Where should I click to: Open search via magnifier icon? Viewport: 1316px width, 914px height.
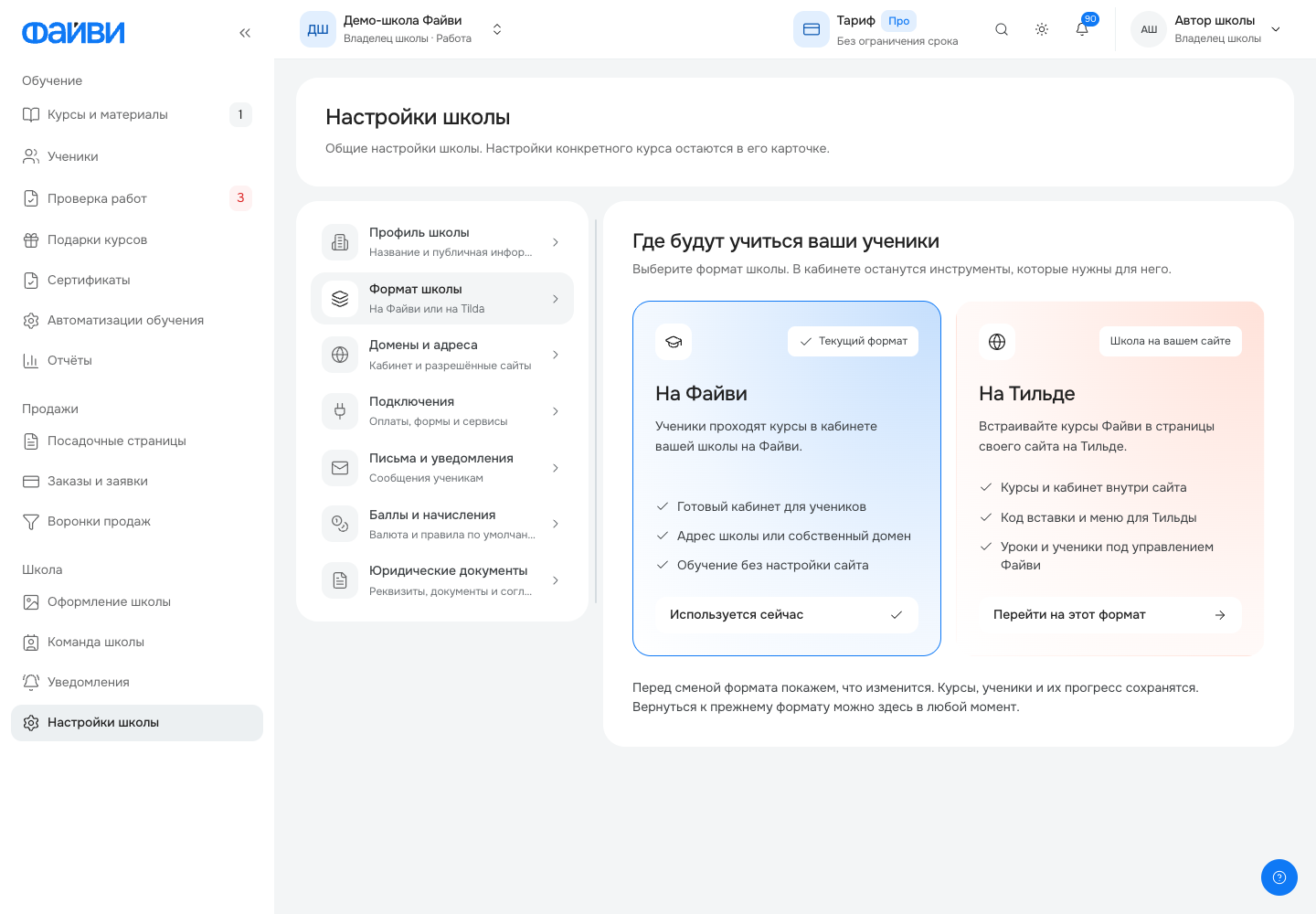tap(1002, 29)
